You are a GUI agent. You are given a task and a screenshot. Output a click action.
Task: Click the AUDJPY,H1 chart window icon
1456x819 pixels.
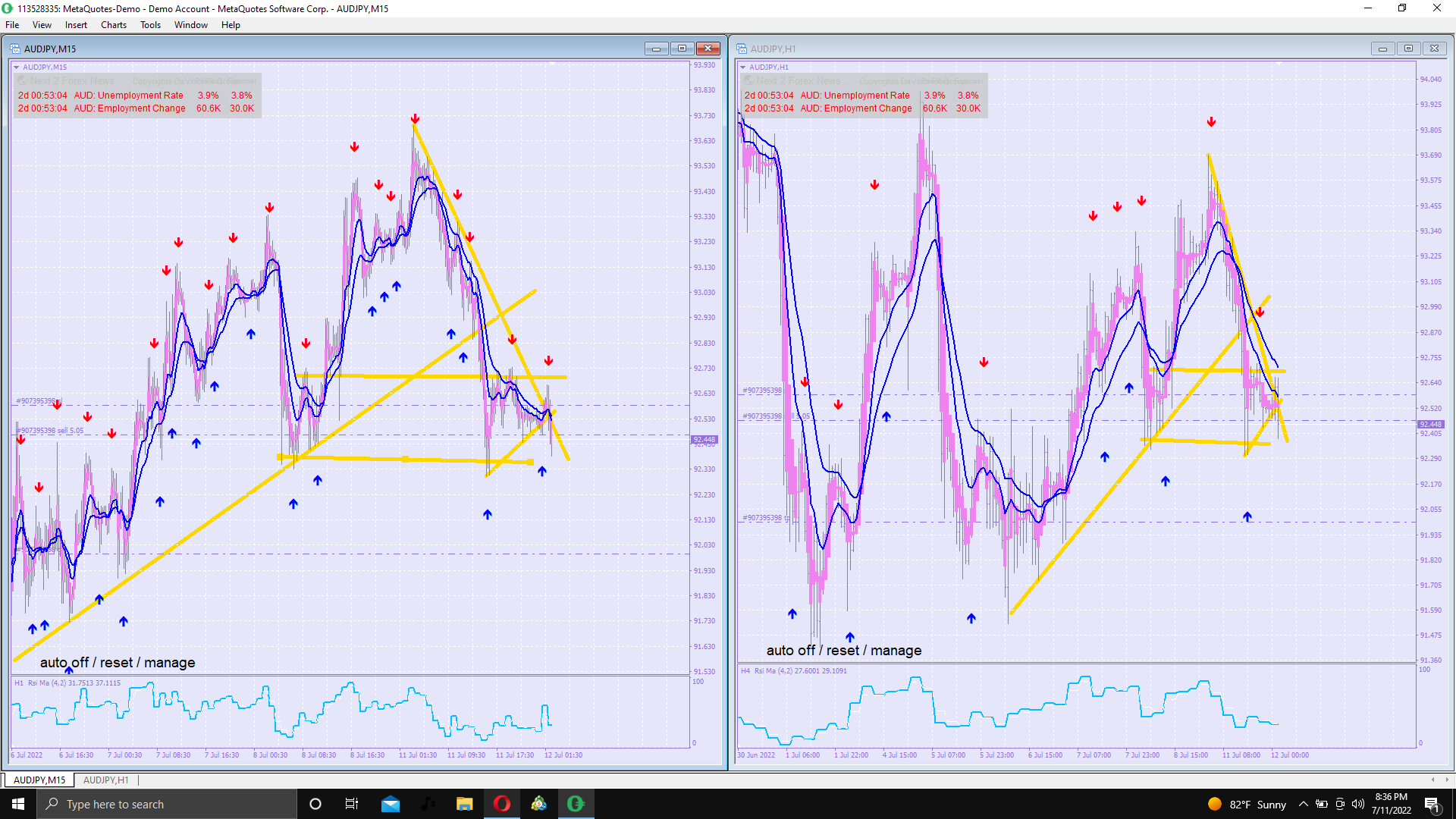pyautogui.click(x=742, y=49)
